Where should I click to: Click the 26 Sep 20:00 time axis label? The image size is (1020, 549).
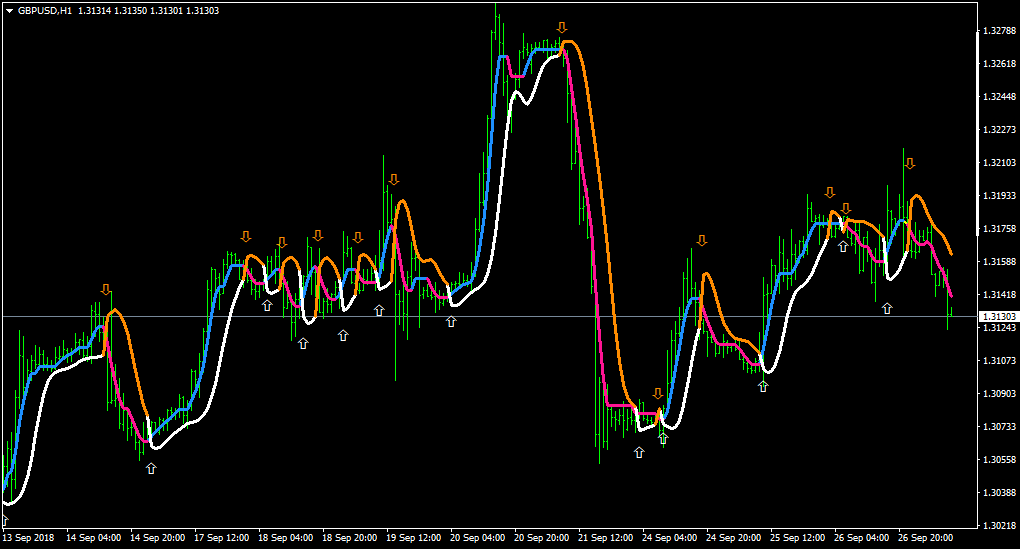[926, 538]
